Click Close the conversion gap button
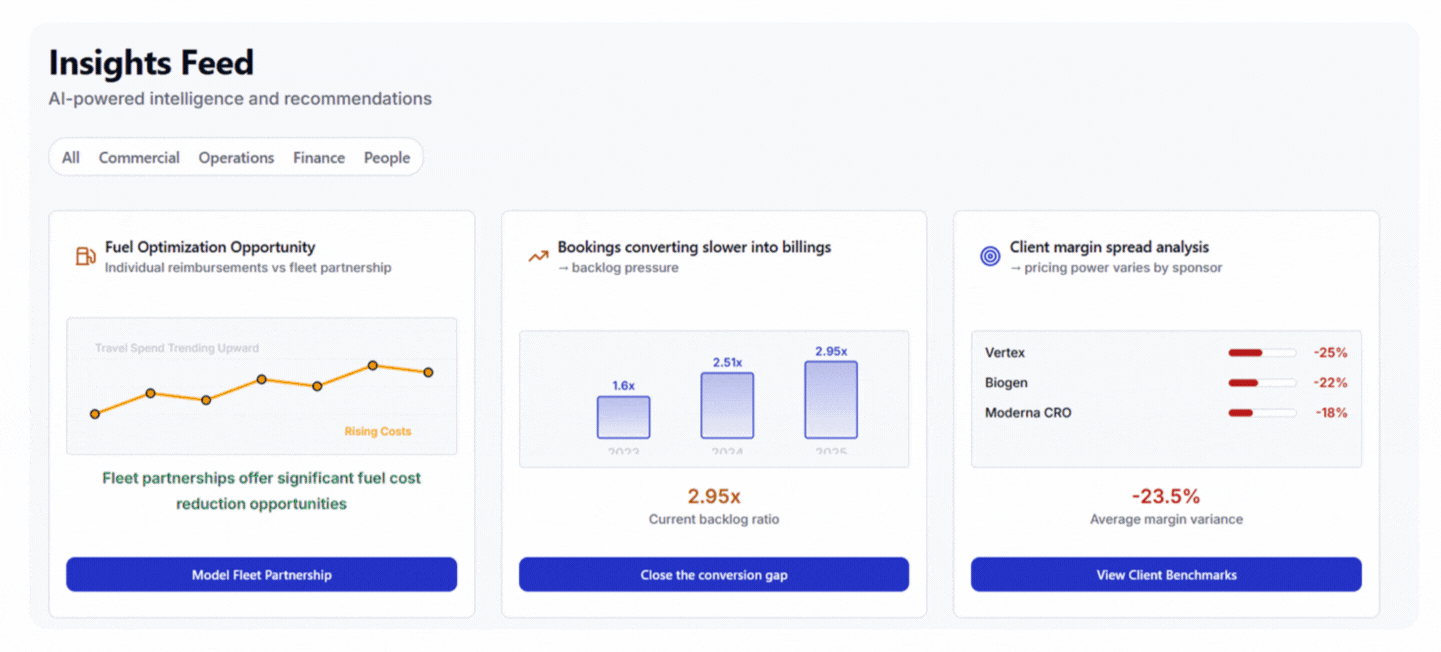The height and width of the screenshot is (652, 1441). tap(714, 575)
